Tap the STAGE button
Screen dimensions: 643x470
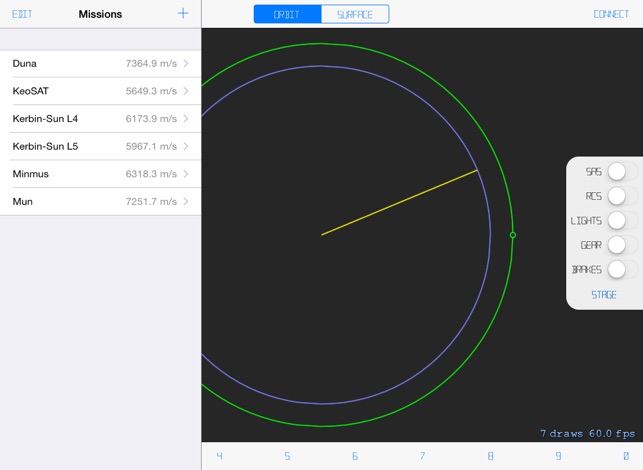pos(604,295)
